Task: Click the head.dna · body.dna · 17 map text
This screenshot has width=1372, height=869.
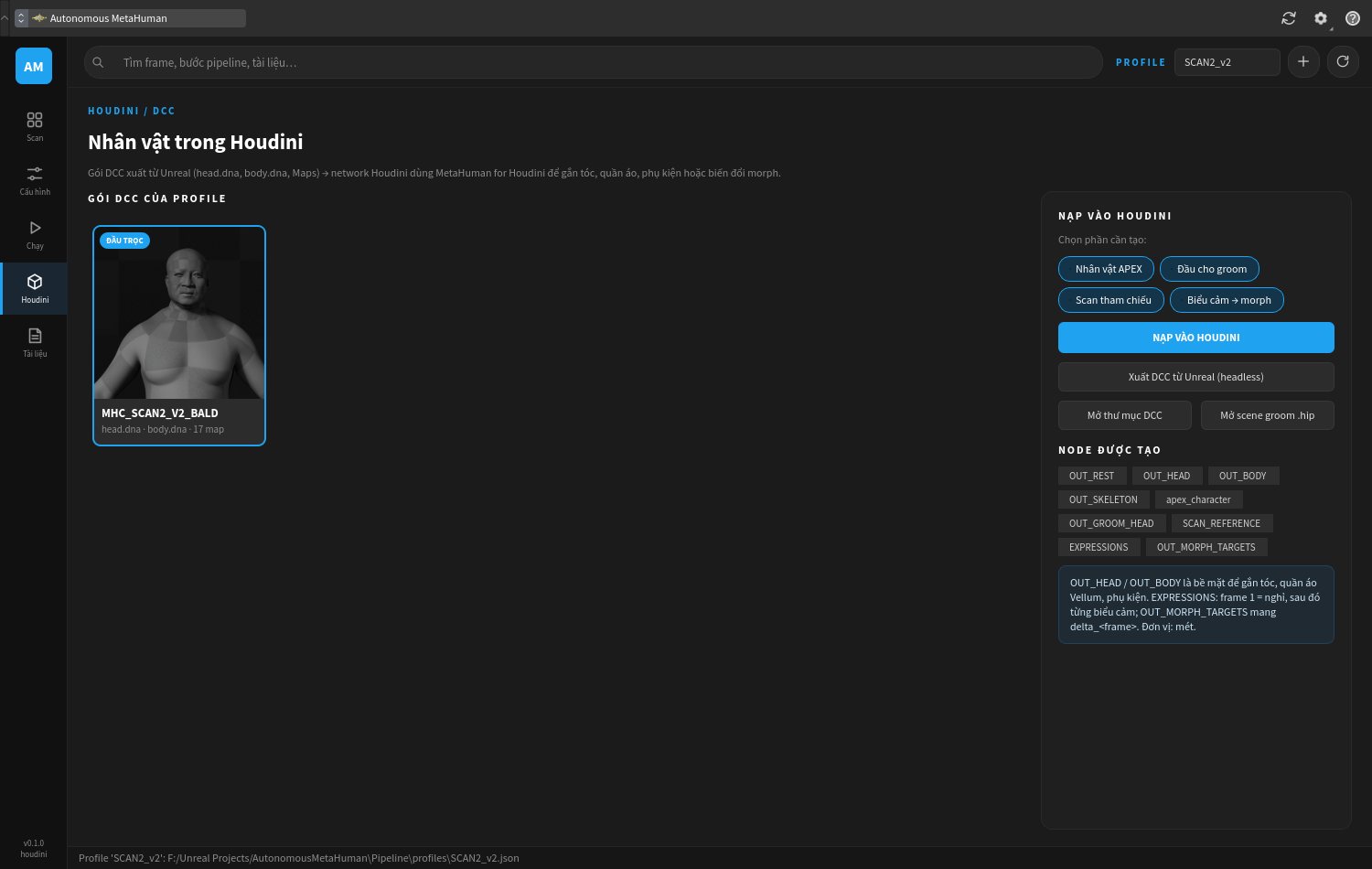Action: pos(163,429)
